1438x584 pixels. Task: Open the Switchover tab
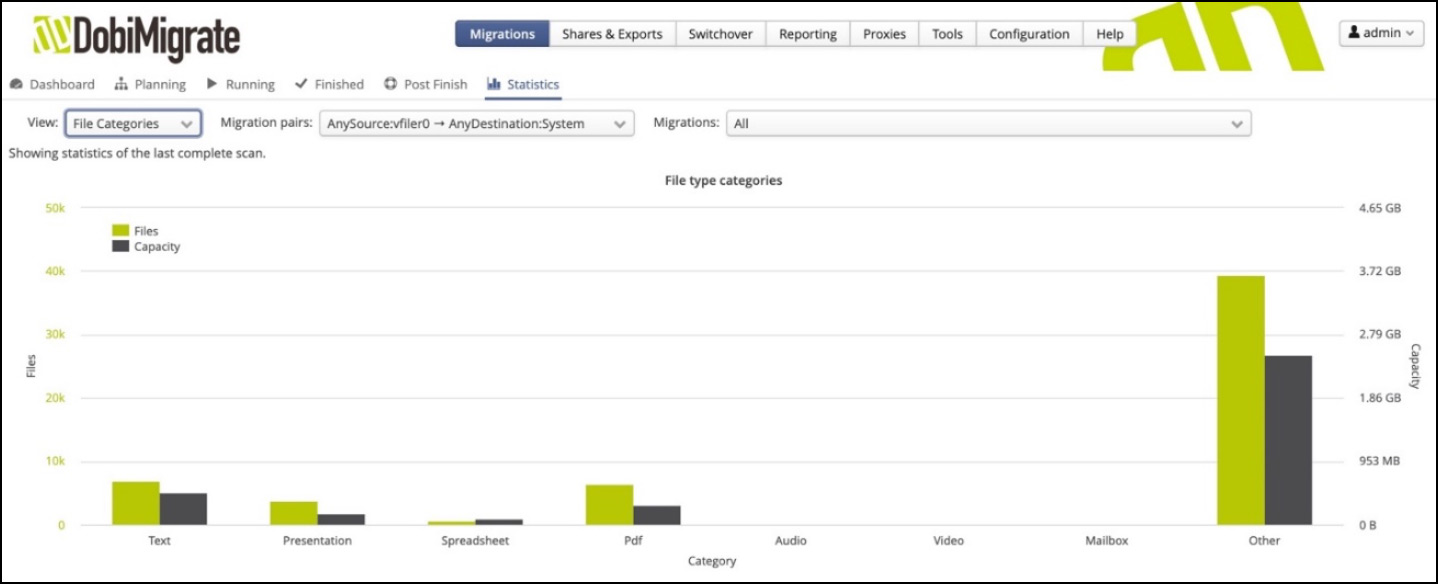[720, 34]
